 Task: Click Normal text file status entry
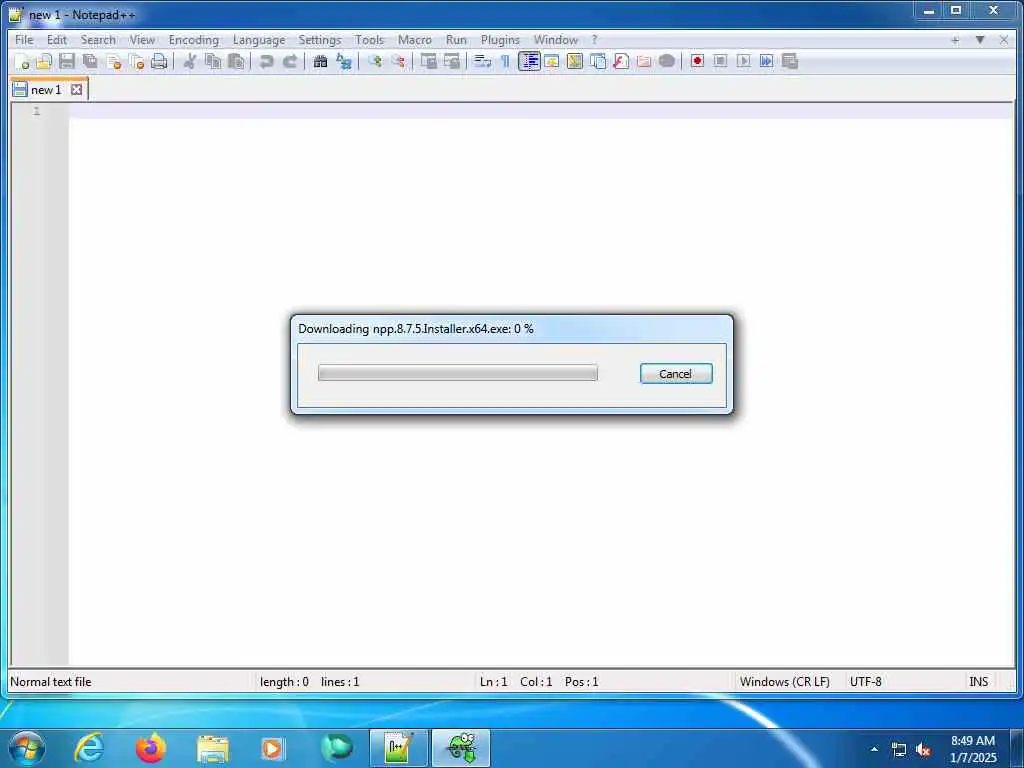pos(51,682)
